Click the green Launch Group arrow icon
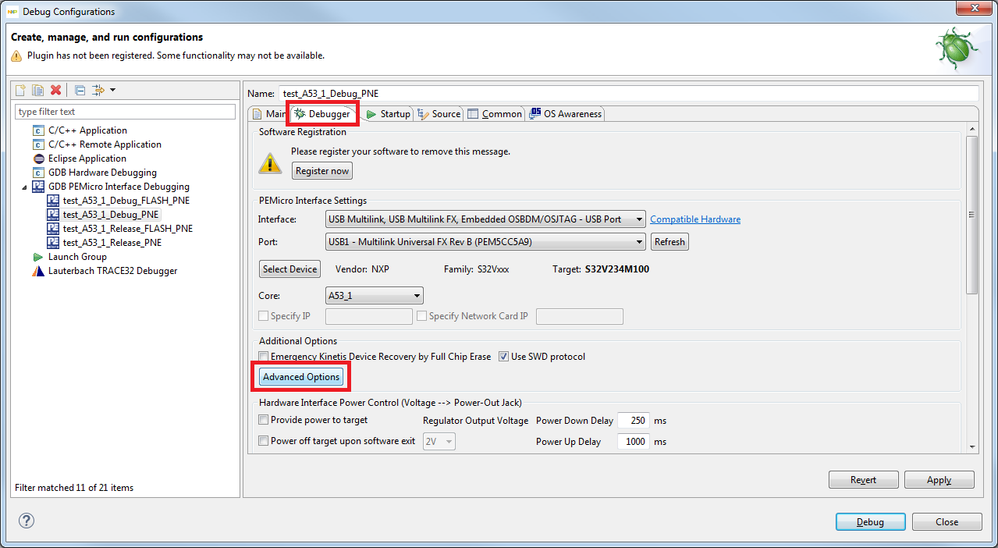The height and width of the screenshot is (548, 998). pos(38,256)
